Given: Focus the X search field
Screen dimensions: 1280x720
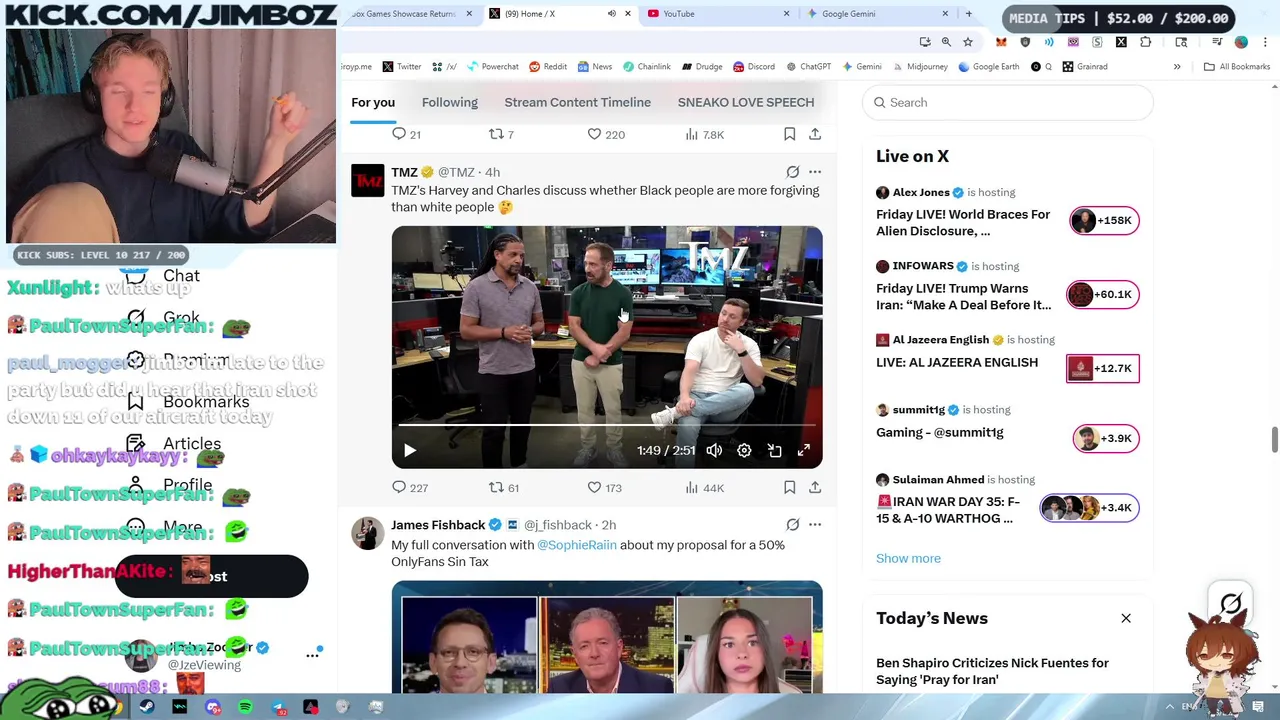Looking at the screenshot, I should point(1007,102).
